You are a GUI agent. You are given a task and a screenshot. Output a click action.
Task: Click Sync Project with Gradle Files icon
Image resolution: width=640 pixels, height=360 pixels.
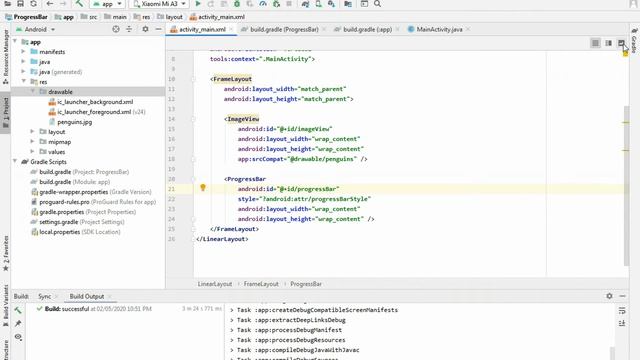point(305,4)
